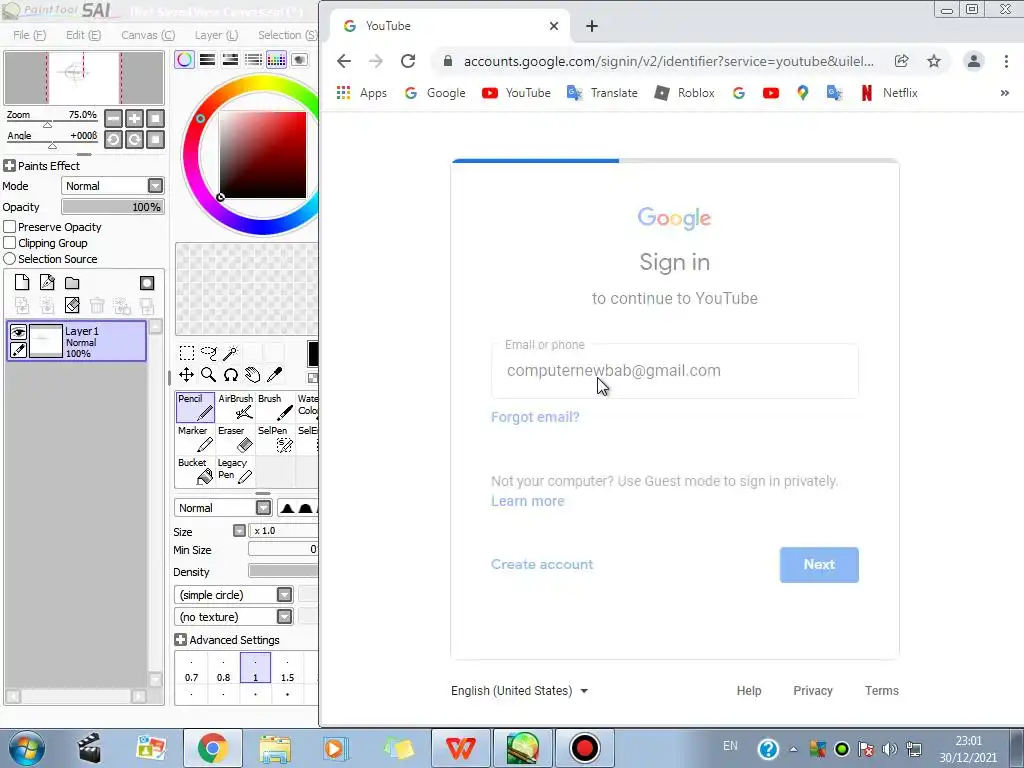1024x768 pixels.
Task: Bookmark this page with the star icon
Action: click(x=934, y=61)
